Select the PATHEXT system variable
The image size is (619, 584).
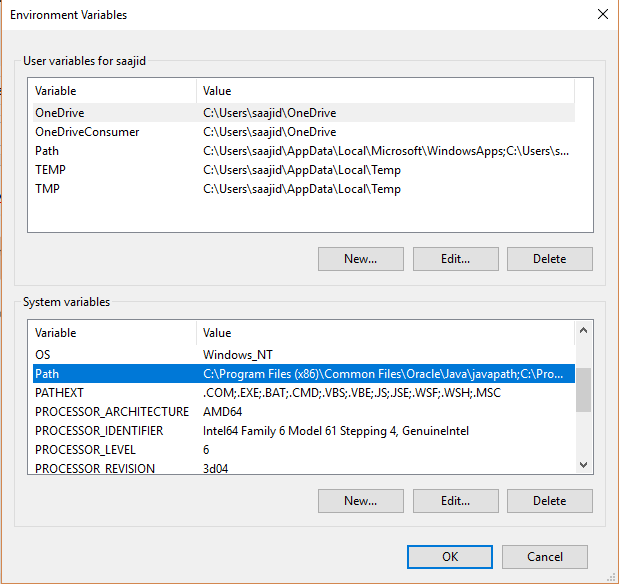(x=304, y=392)
